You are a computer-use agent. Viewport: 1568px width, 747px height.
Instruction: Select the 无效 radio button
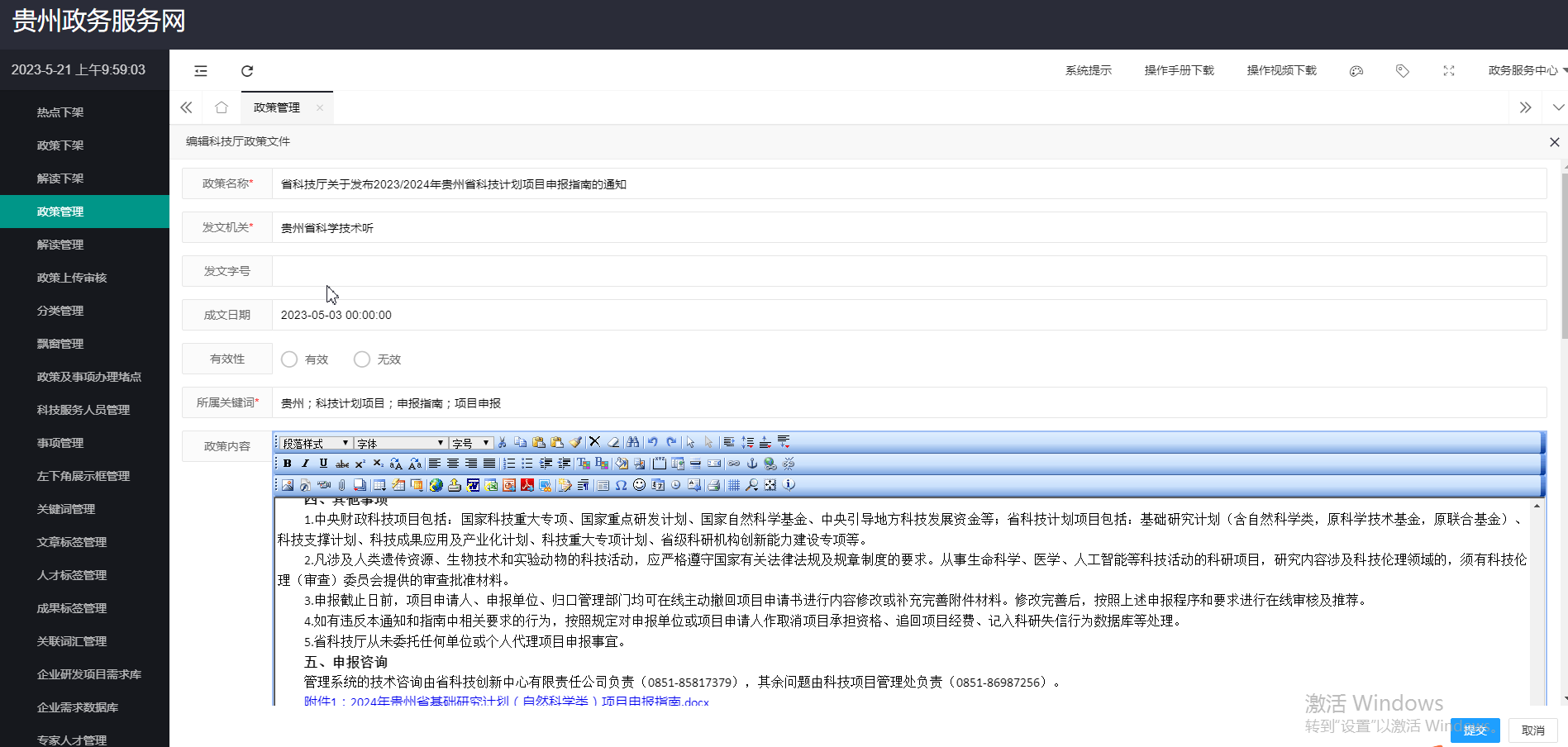coord(362,359)
